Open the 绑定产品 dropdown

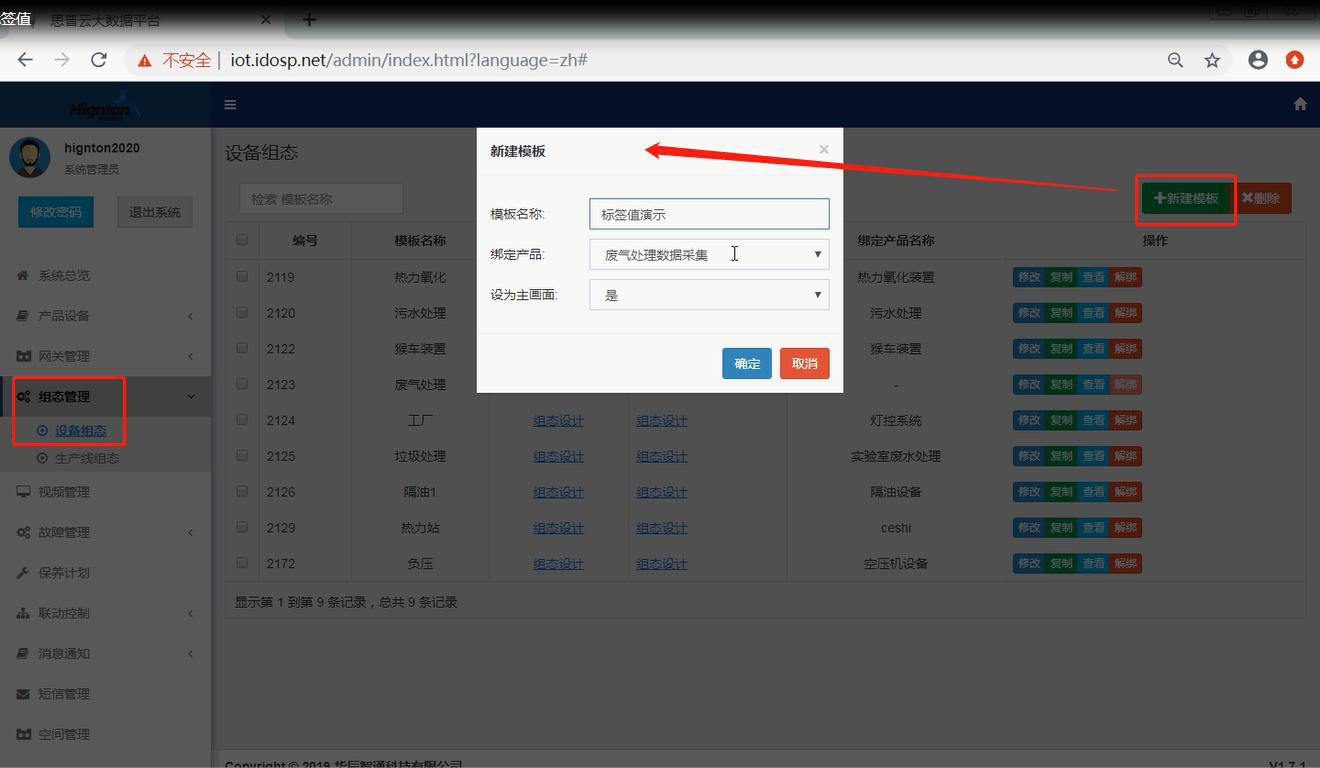(709, 254)
